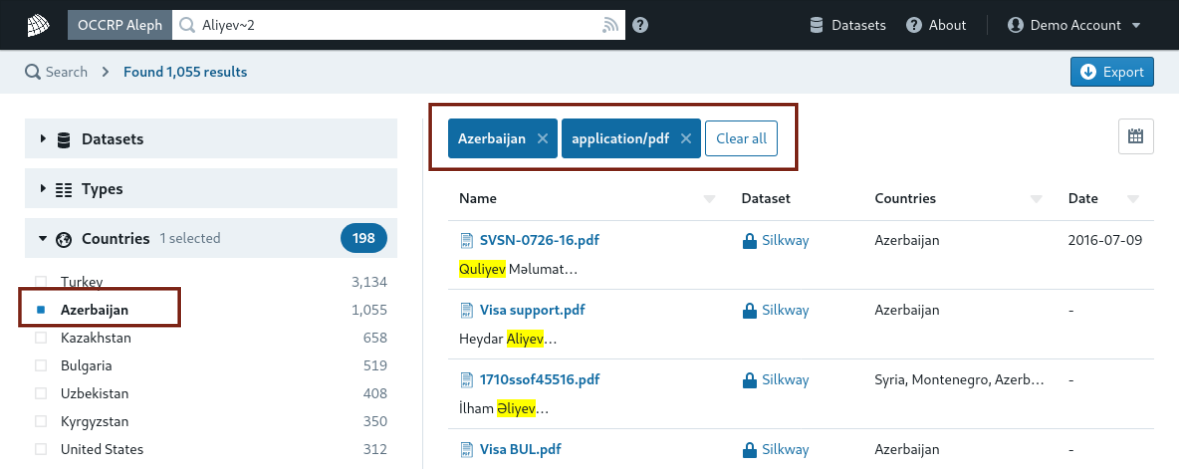Viewport: 1179px width, 469px height.
Task: Collapse the Countries facet panel
Action: tap(211, 238)
